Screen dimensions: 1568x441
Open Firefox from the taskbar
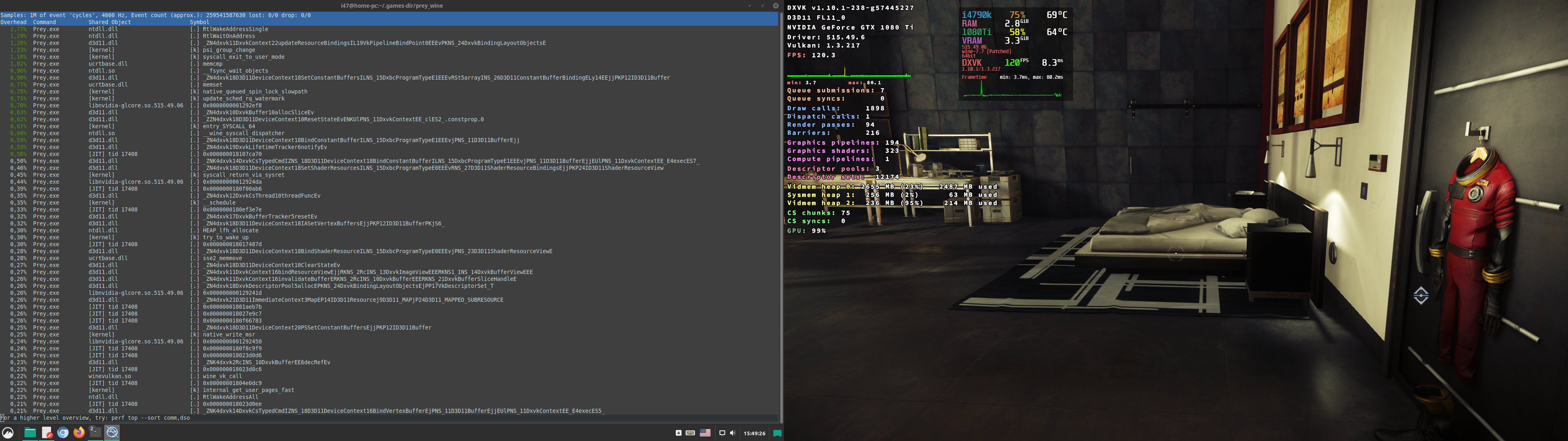click(79, 433)
